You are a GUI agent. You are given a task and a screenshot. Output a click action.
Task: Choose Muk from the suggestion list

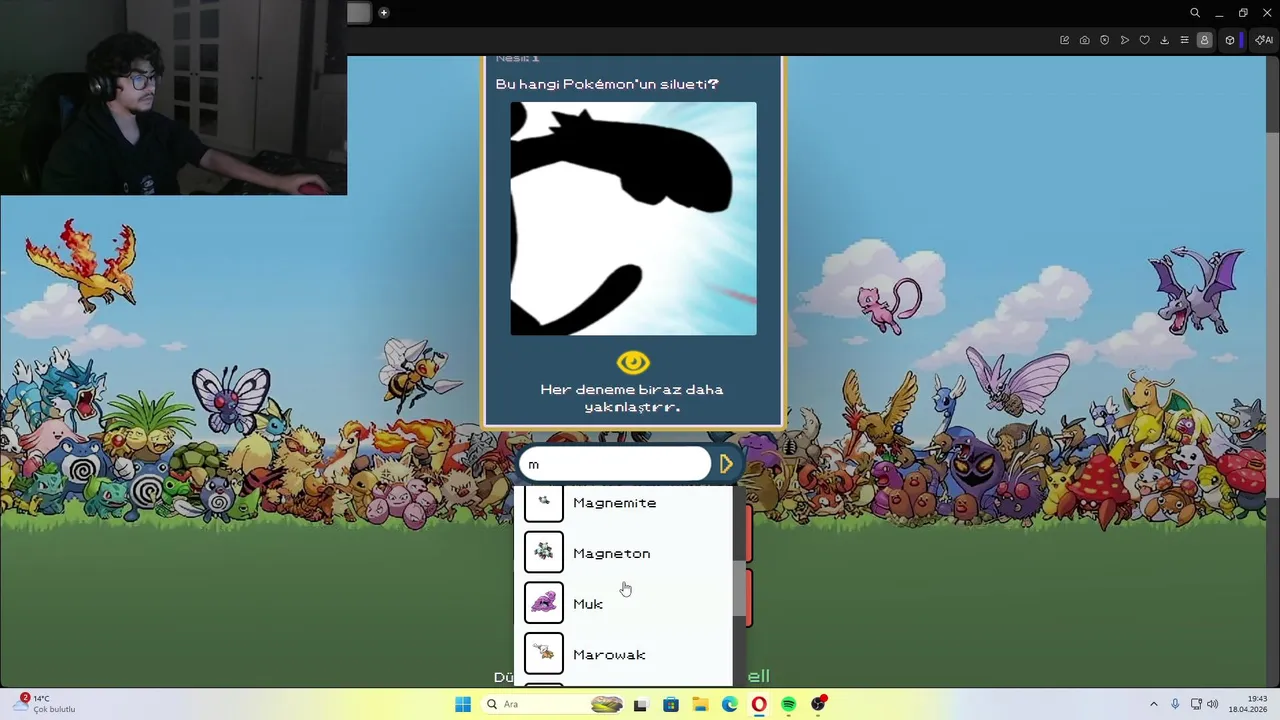coord(624,604)
